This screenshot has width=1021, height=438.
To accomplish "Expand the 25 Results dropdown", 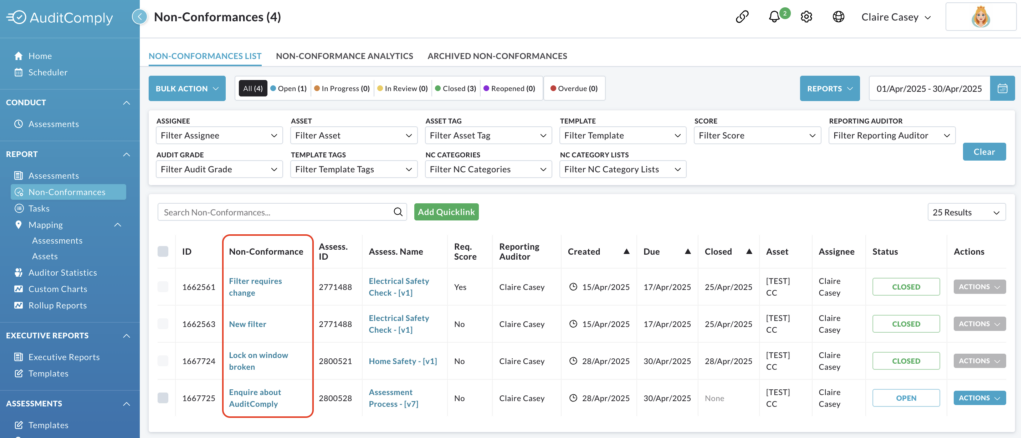I will pyautogui.click(x=966, y=212).
